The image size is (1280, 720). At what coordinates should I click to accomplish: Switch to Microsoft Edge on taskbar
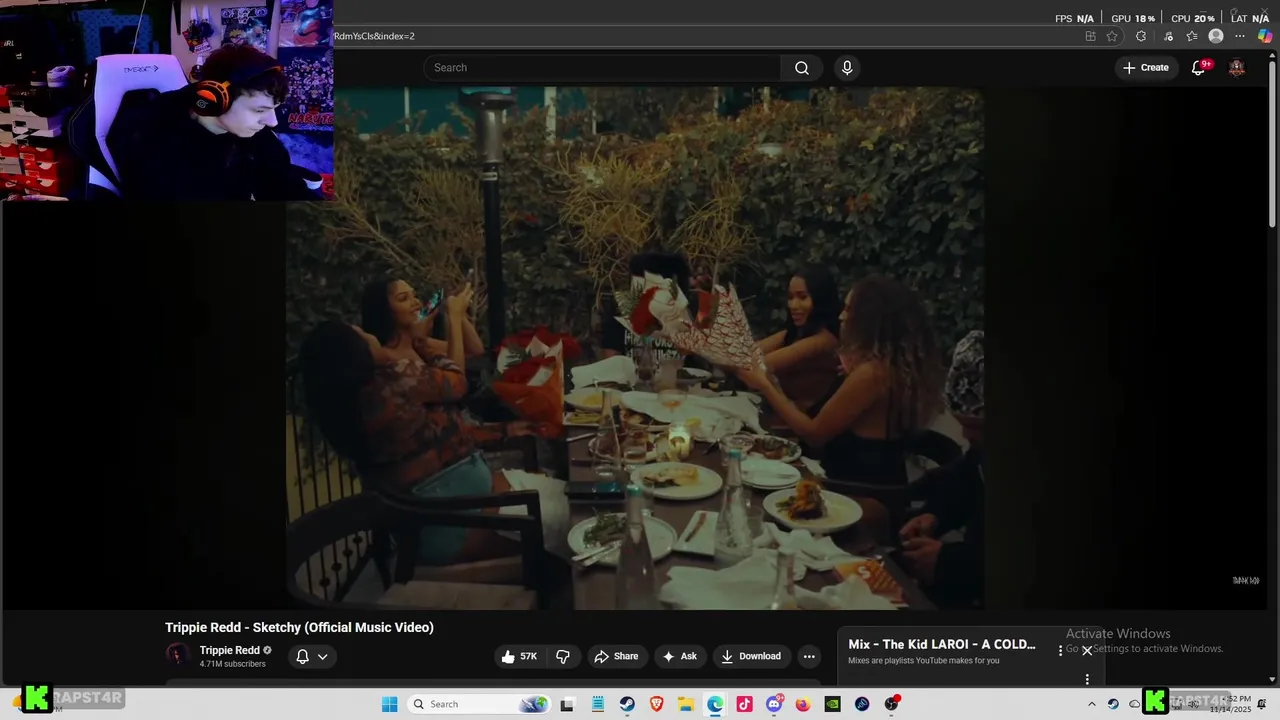coord(715,704)
